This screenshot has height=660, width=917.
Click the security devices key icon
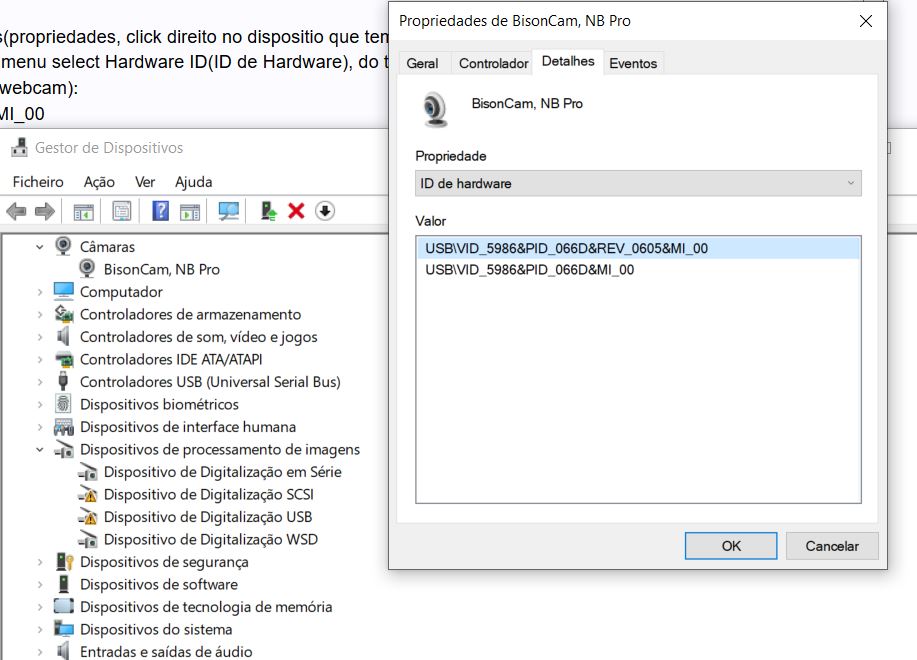coord(64,562)
